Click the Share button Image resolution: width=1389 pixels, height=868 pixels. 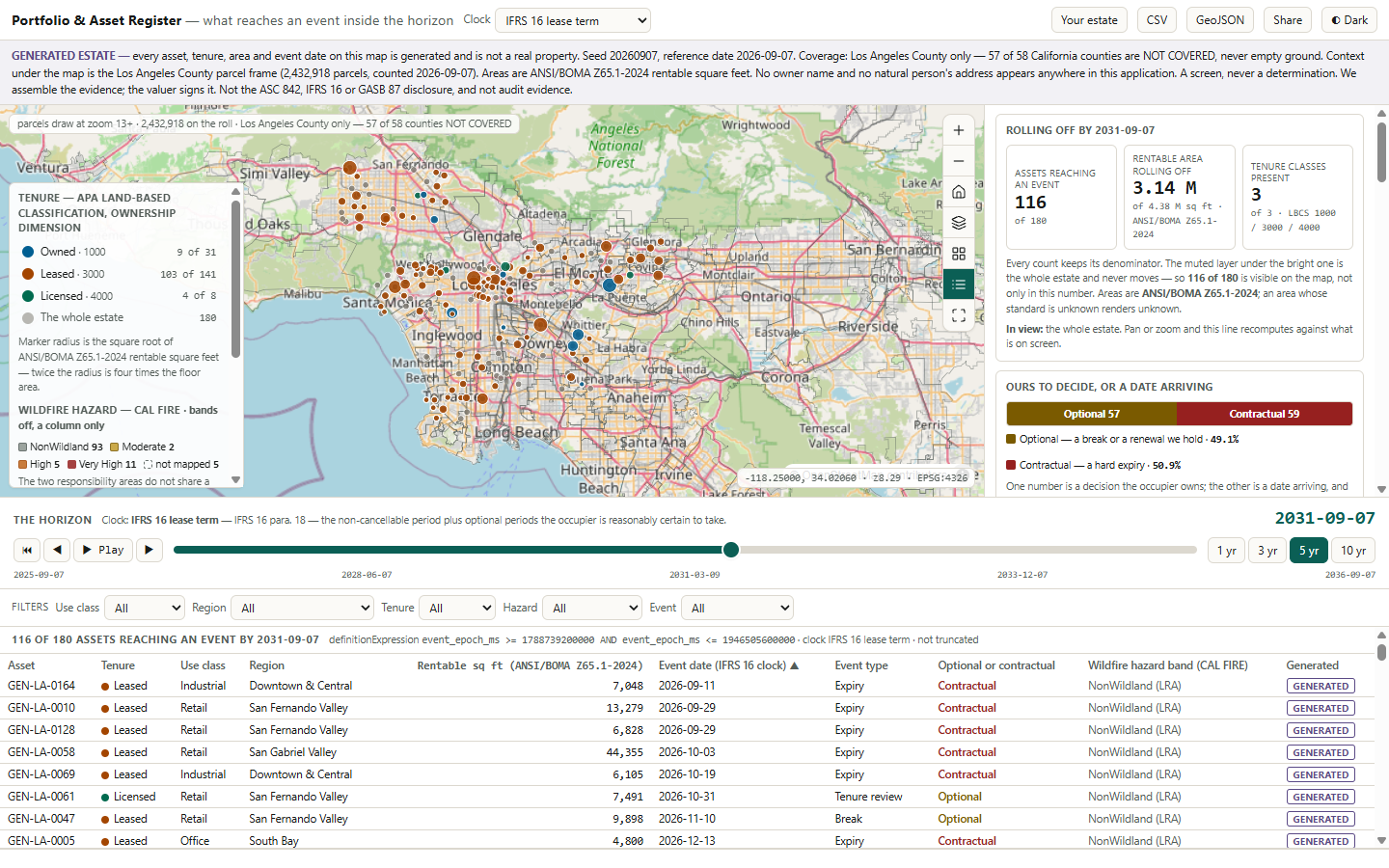[x=1288, y=20]
